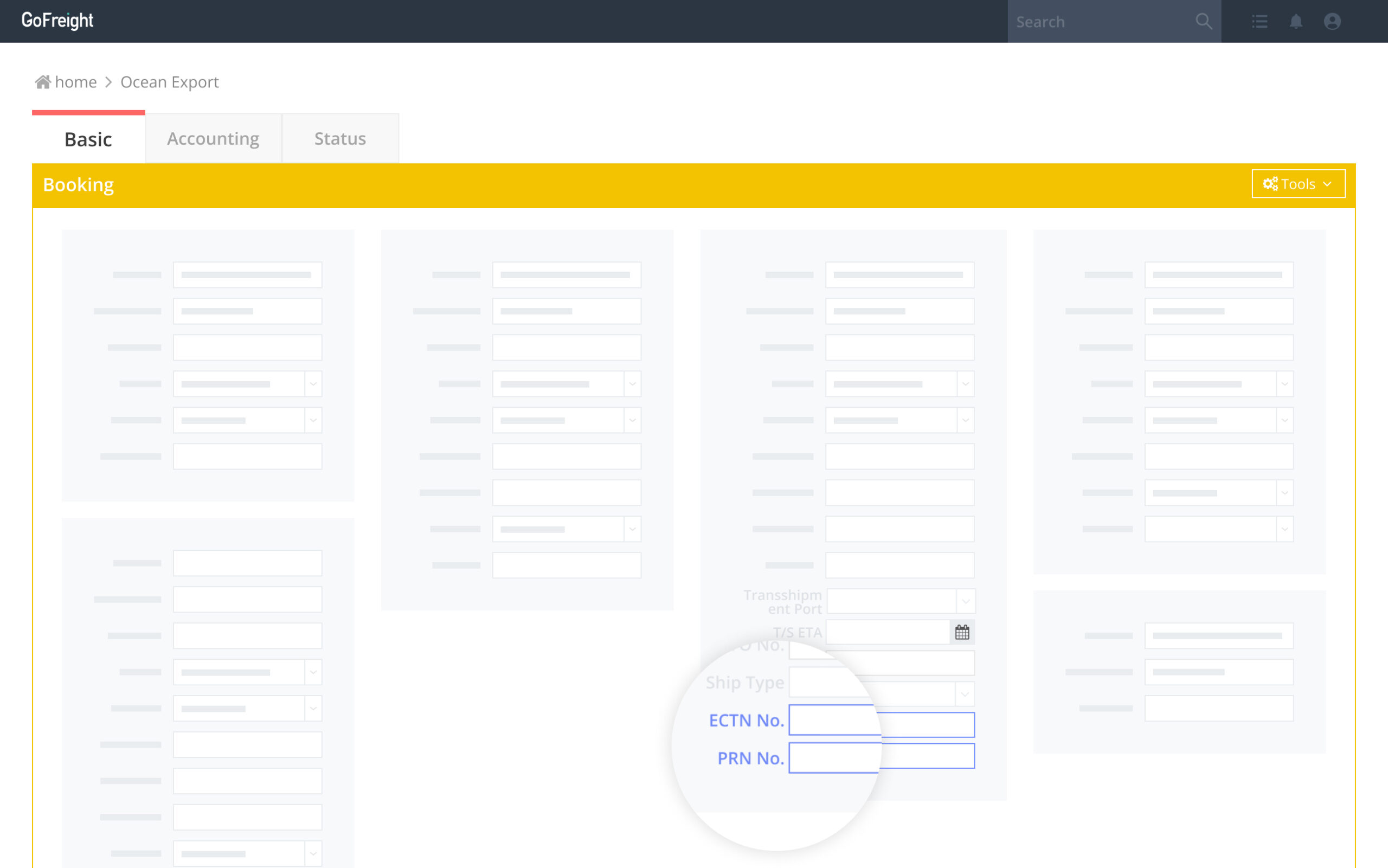Switch to the Status tab
Viewport: 1388px width, 868px height.
coord(340,139)
